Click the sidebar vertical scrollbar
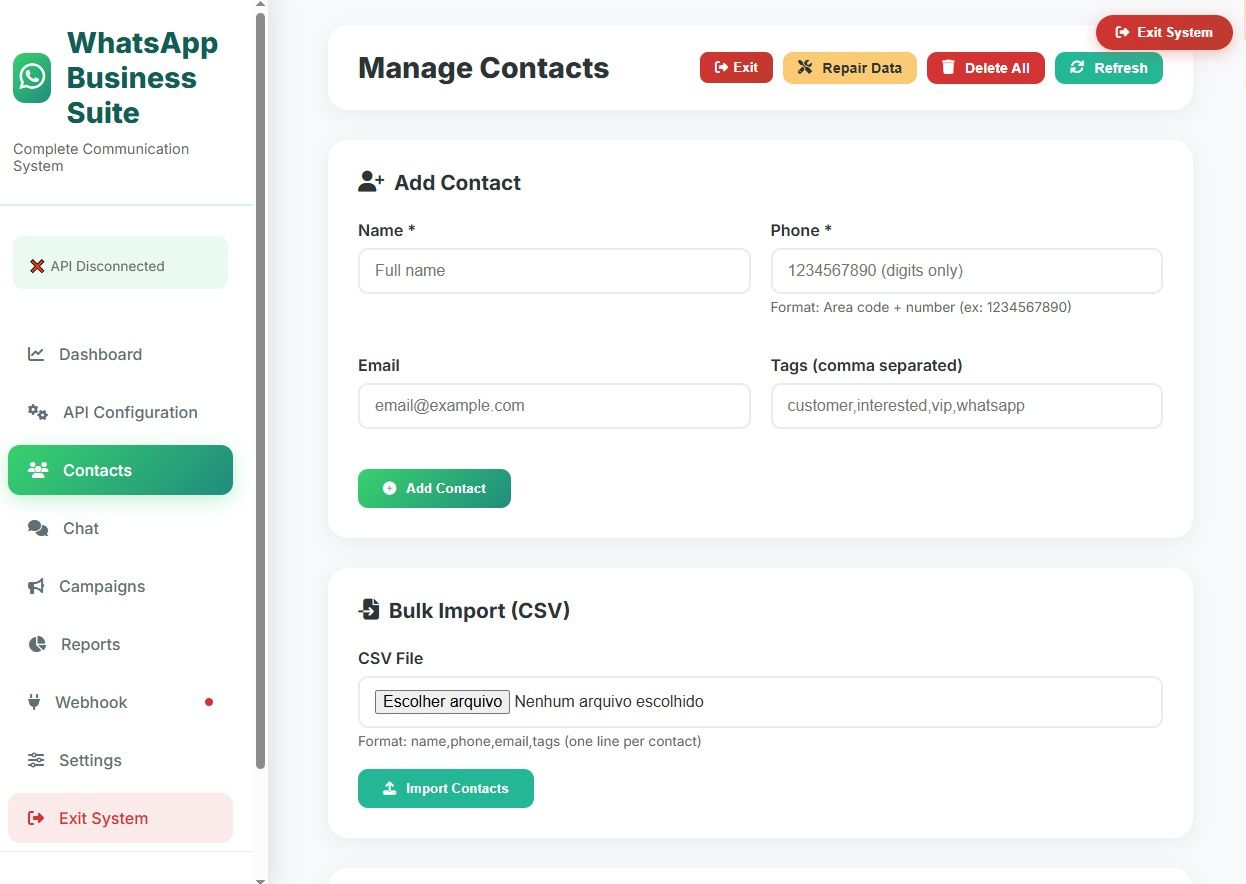The width and height of the screenshot is (1246, 884). point(261,390)
